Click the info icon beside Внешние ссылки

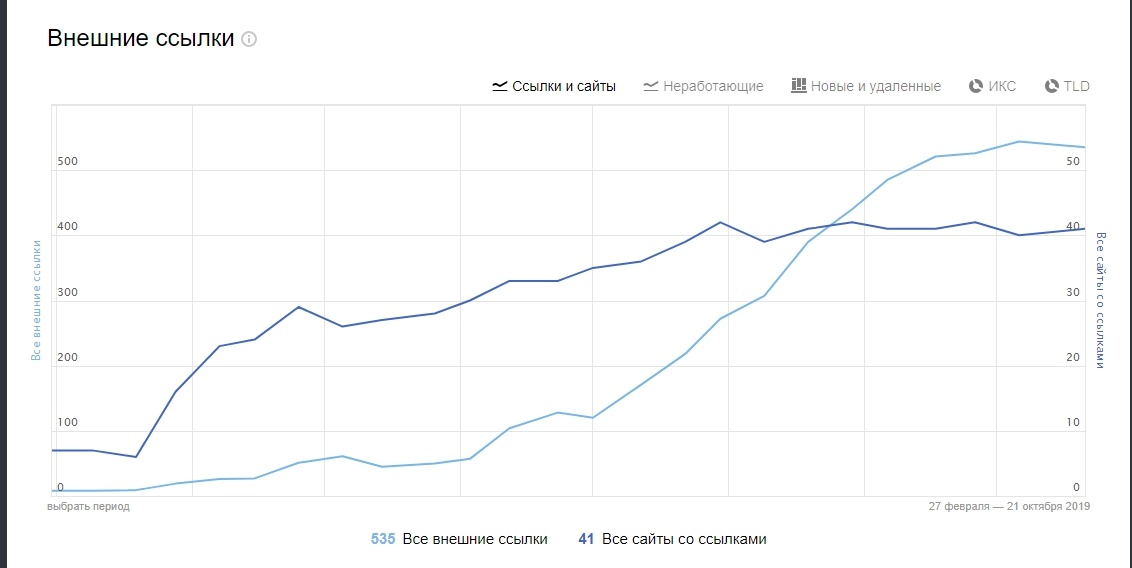(x=249, y=40)
